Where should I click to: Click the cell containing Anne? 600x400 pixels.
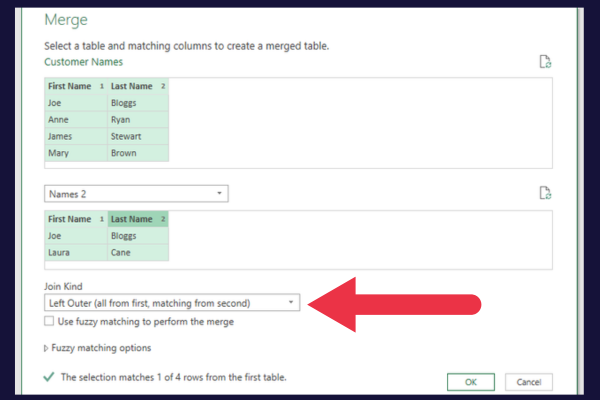(x=76, y=119)
